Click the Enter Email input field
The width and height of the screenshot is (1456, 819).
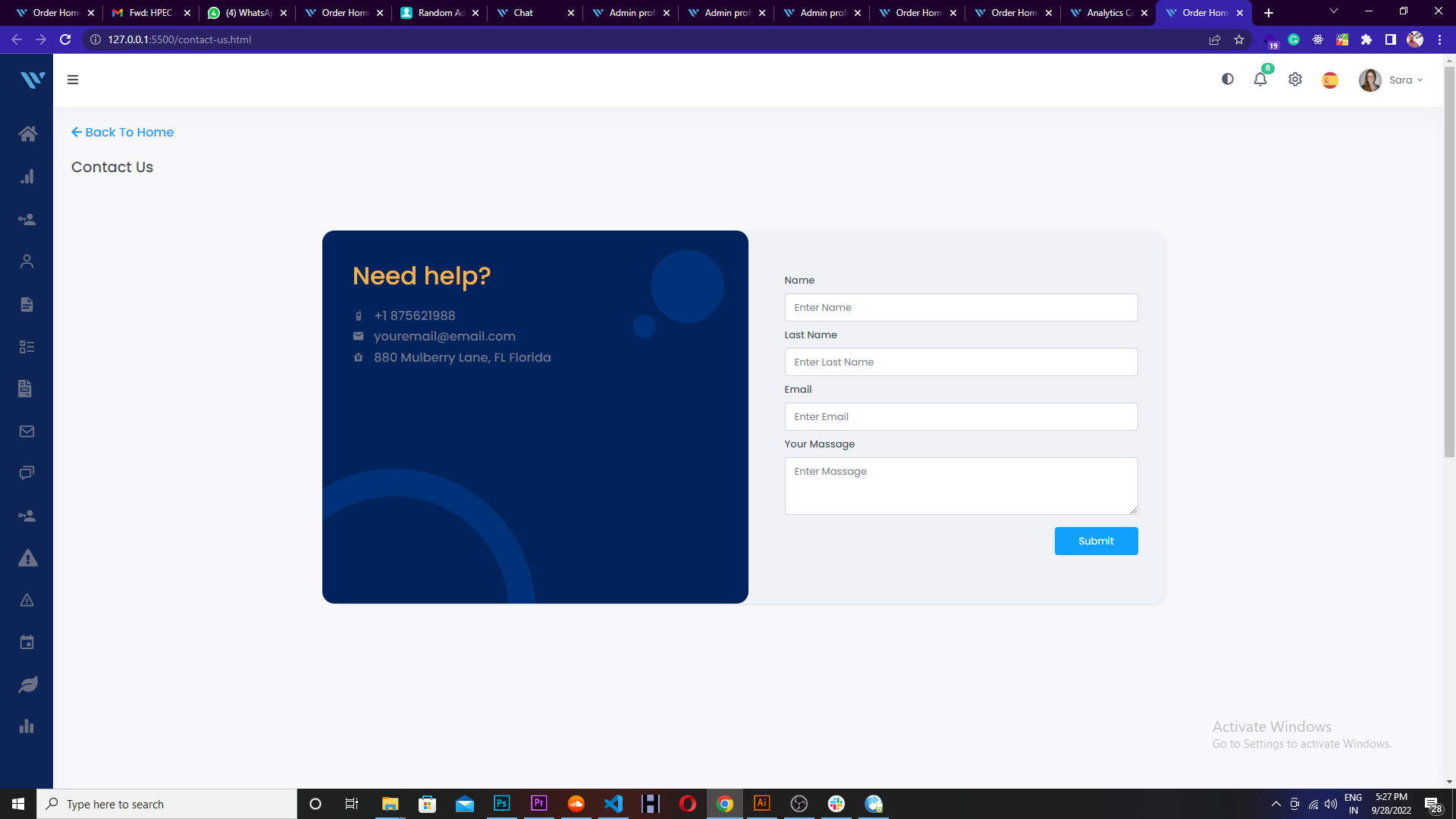click(x=961, y=416)
